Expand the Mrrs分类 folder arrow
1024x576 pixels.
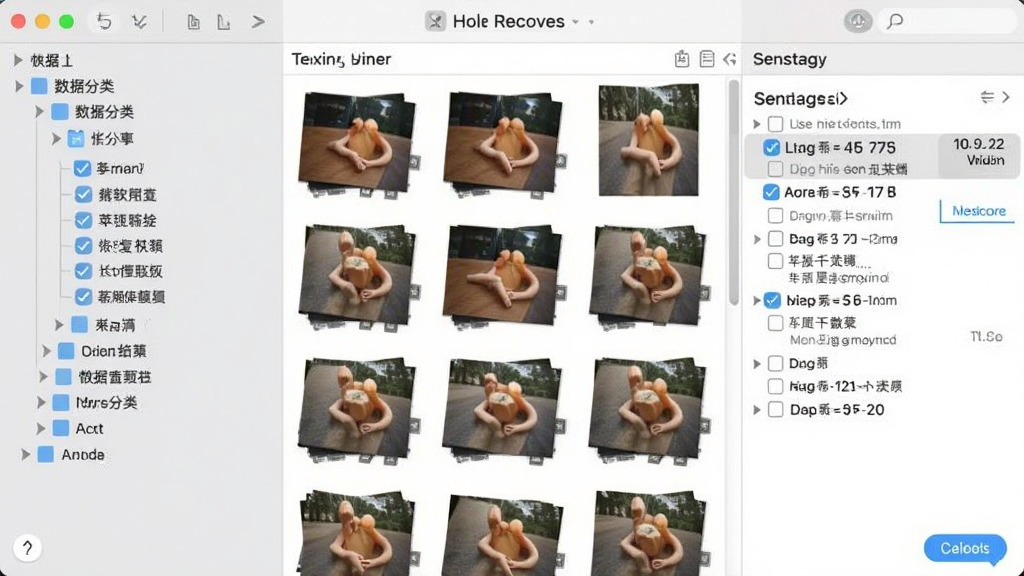point(40,402)
